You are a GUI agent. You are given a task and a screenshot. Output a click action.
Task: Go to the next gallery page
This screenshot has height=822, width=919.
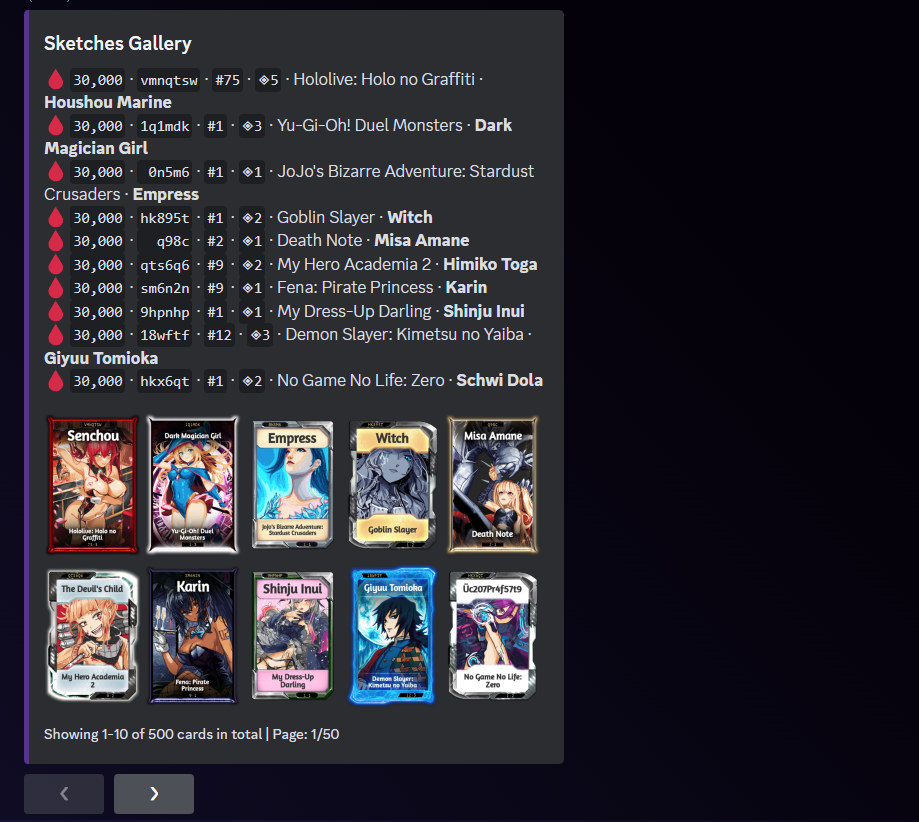coord(154,793)
